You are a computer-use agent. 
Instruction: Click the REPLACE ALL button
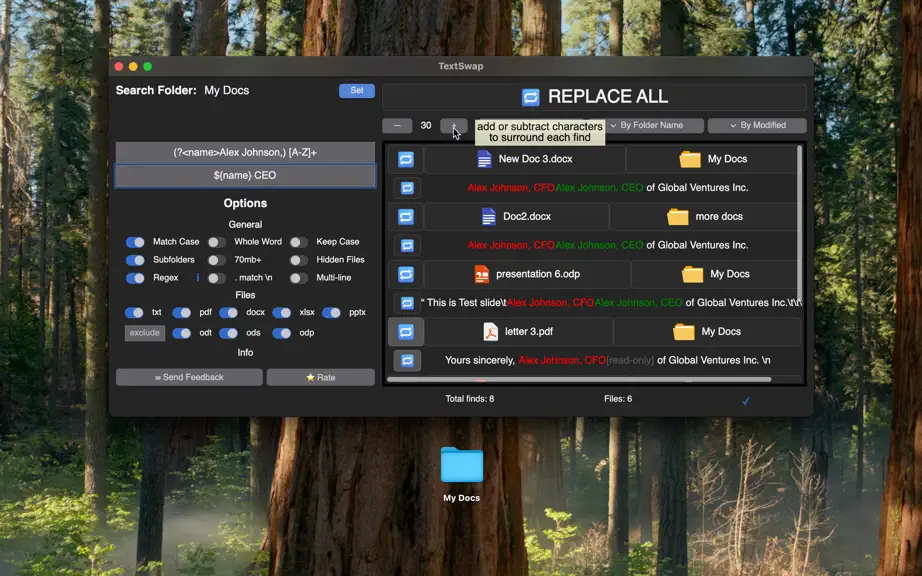pos(594,97)
